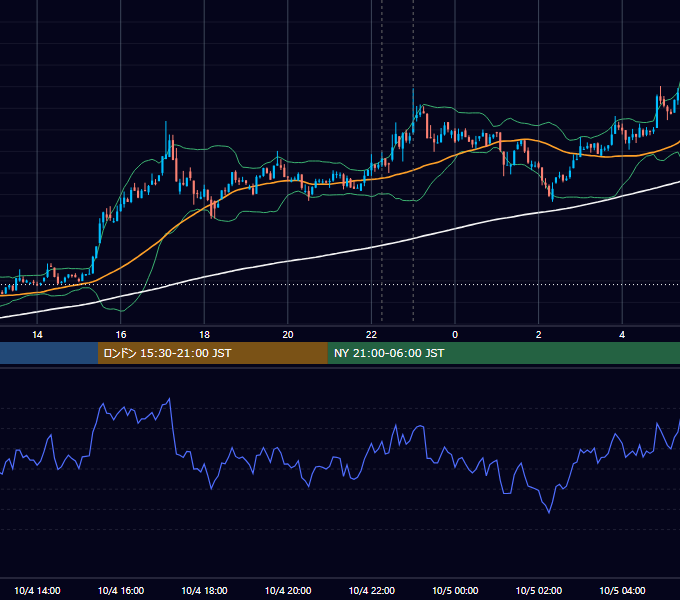
Task: Click the 22 hour label on time axis
Action: coord(371,335)
